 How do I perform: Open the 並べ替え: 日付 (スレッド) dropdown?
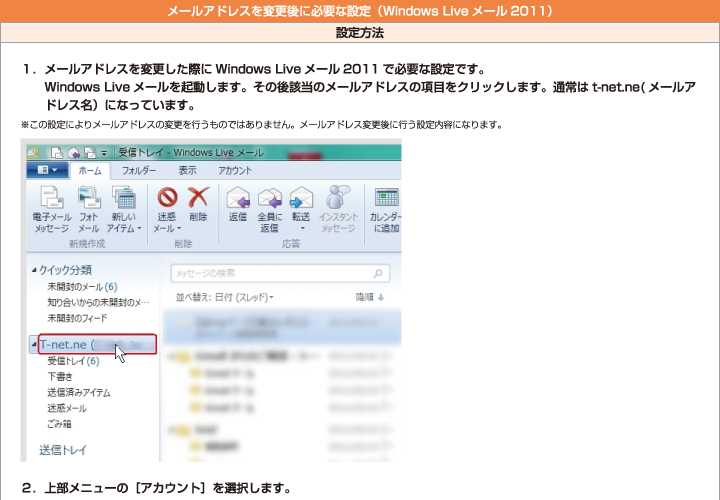(x=225, y=297)
